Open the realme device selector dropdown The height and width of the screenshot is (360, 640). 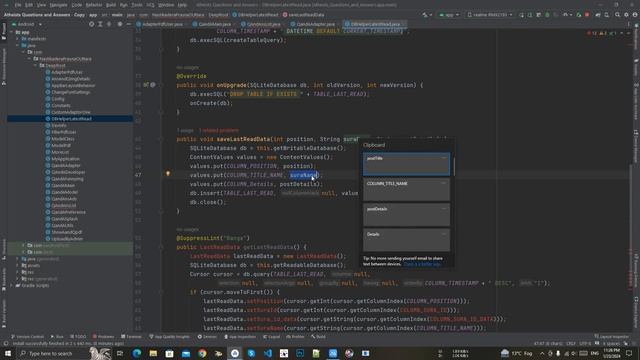tap(490, 15)
